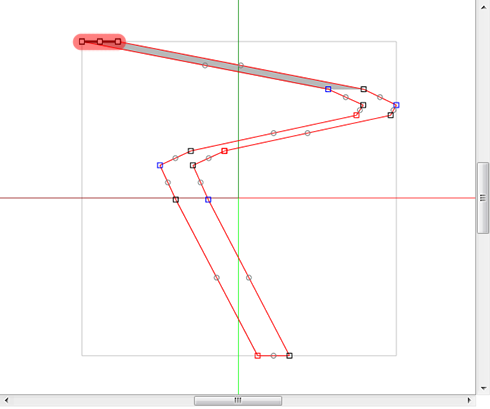Select the blue node on the horizontal axis line

click(208, 200)
